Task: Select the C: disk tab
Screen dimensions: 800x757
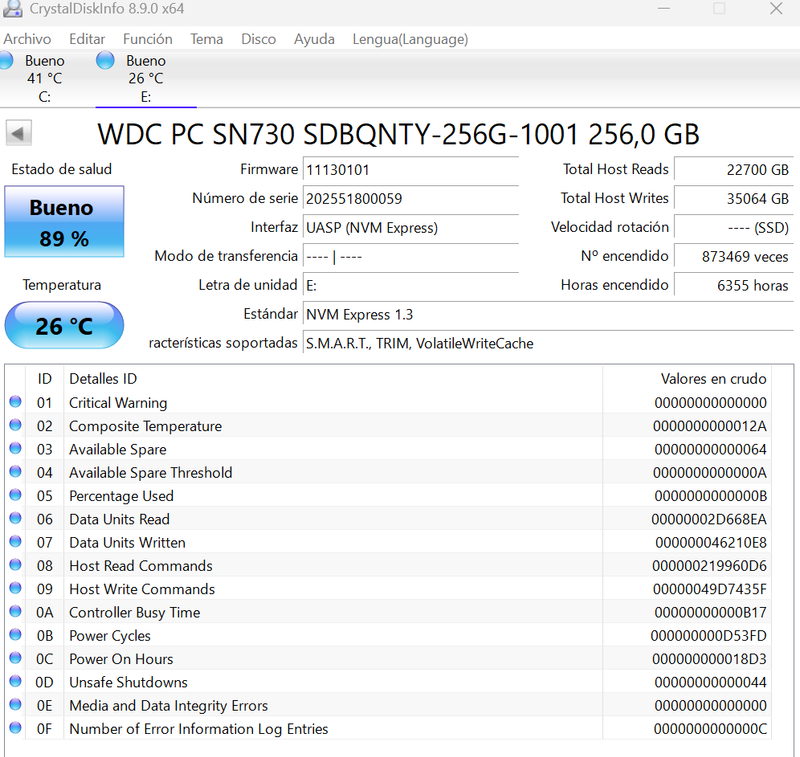Action: pyautogui.click(x=45, y=79)
